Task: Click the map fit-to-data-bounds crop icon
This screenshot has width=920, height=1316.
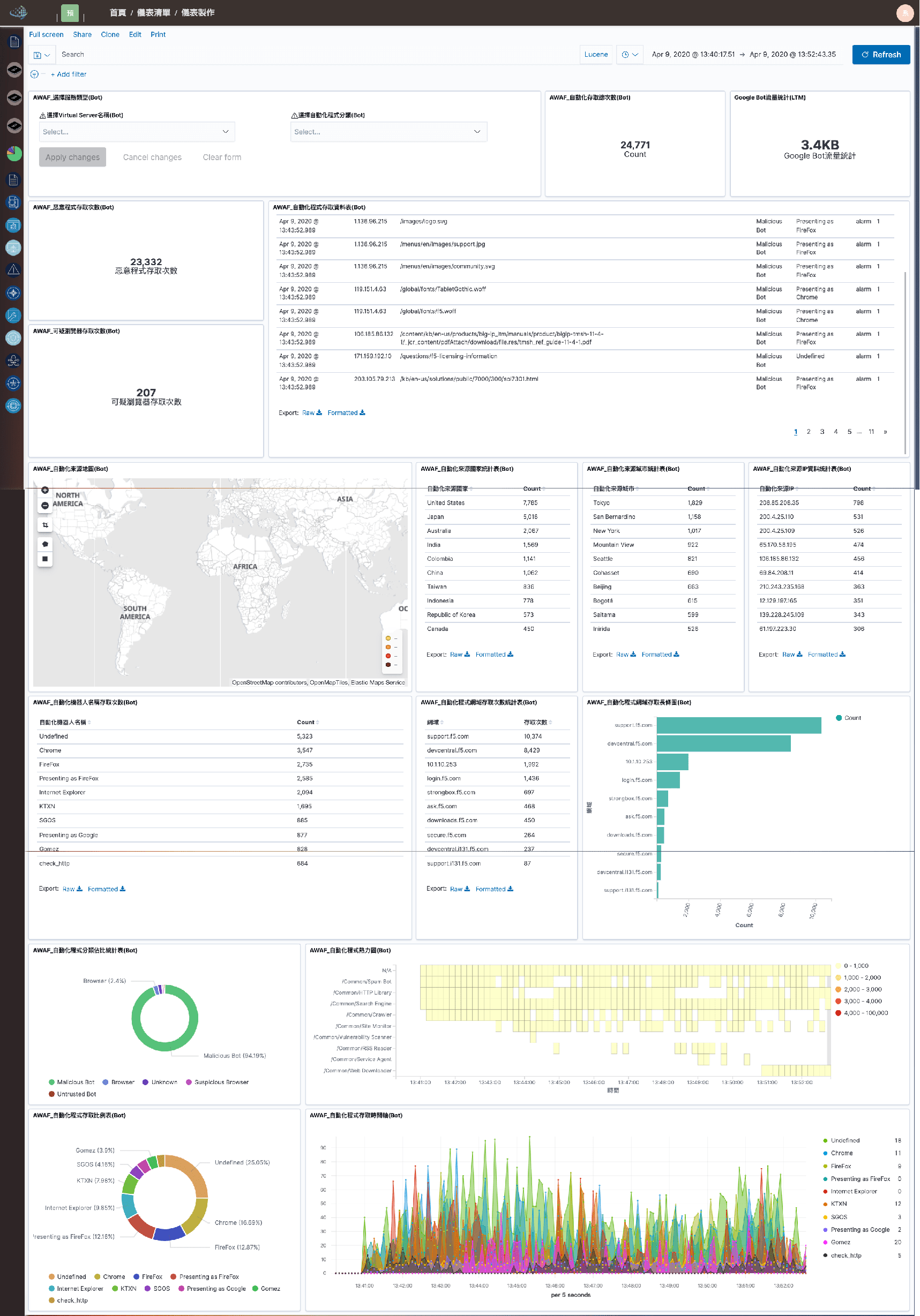Action: click(x=44, y=525)
